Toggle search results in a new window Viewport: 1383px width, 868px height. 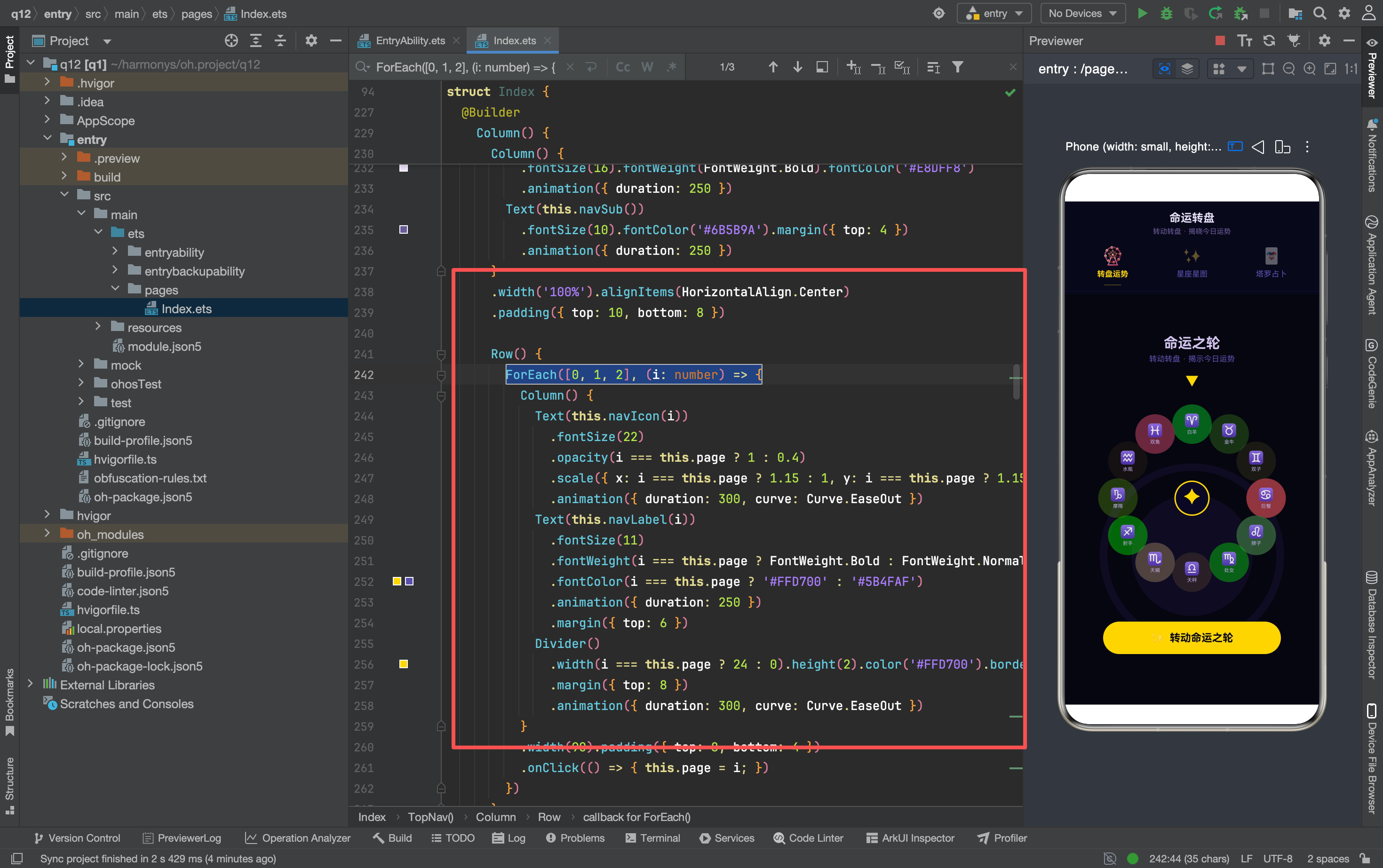pyautogui.click(x=822, y=67)
